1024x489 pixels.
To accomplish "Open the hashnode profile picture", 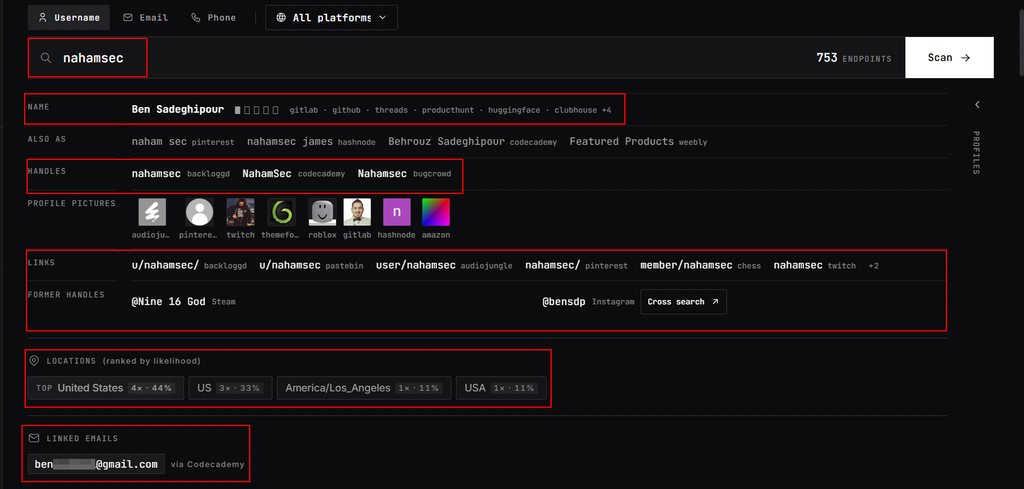I will 396,212.
